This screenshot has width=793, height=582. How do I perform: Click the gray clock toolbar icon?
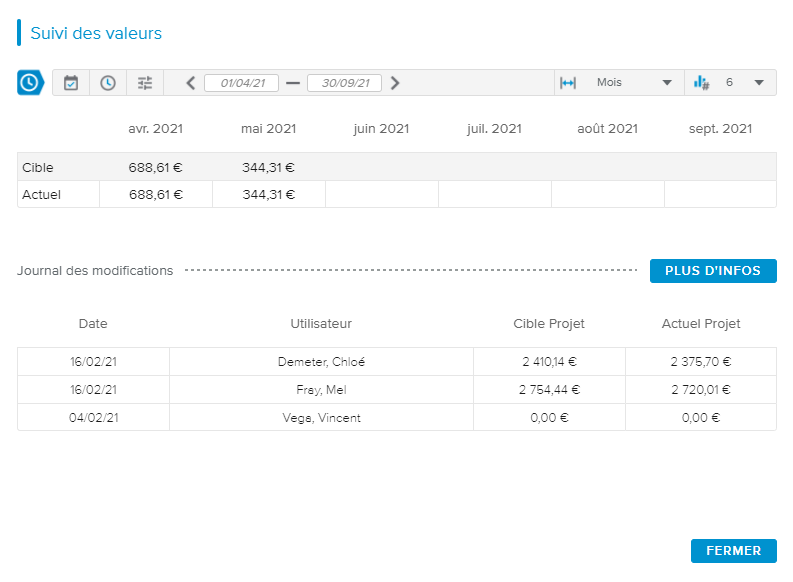click(107, 83)
